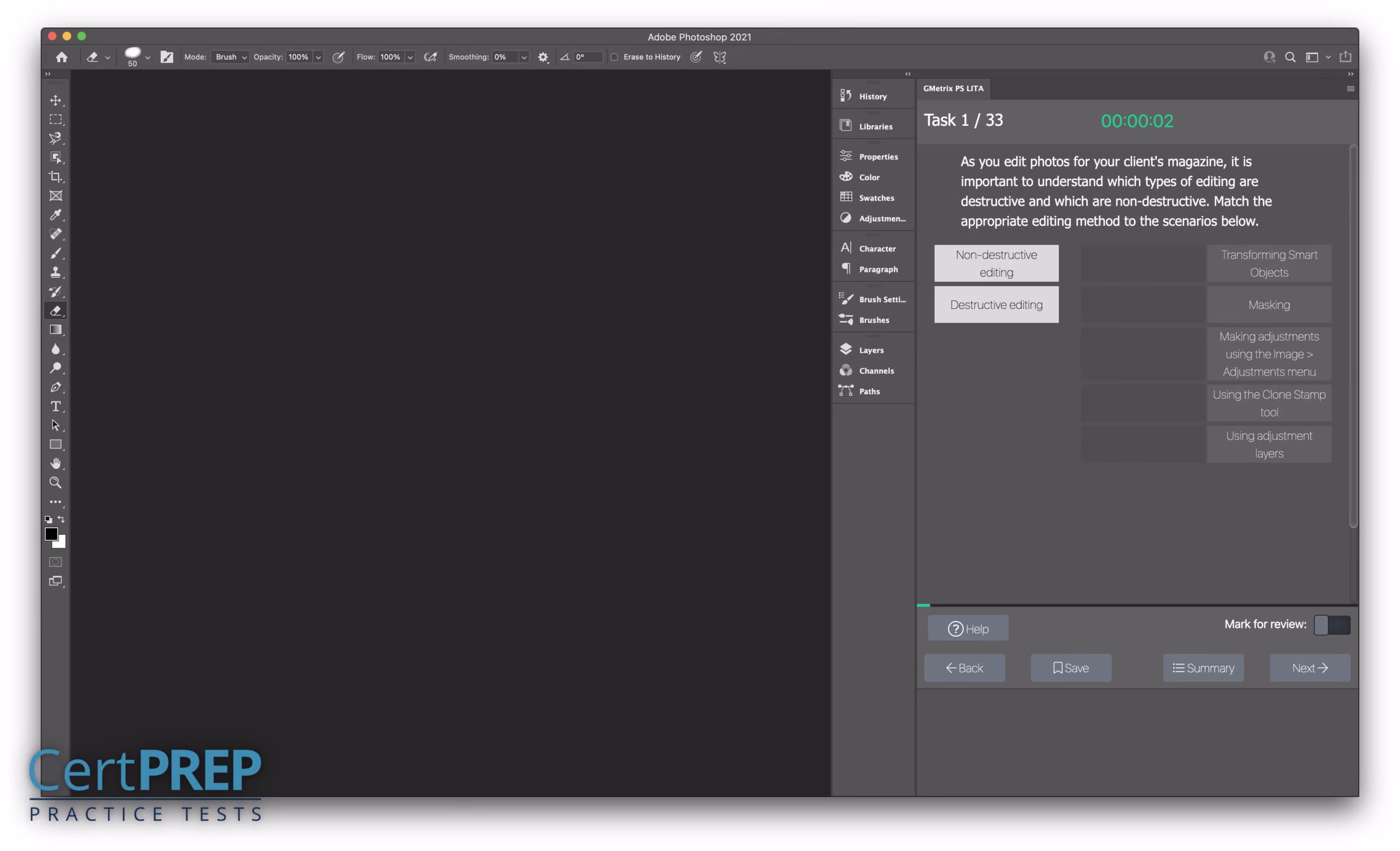Toggle the Quick Mask mode icon
The image size is (1400, 851).
pyautogui.click(x=55, y=562)
